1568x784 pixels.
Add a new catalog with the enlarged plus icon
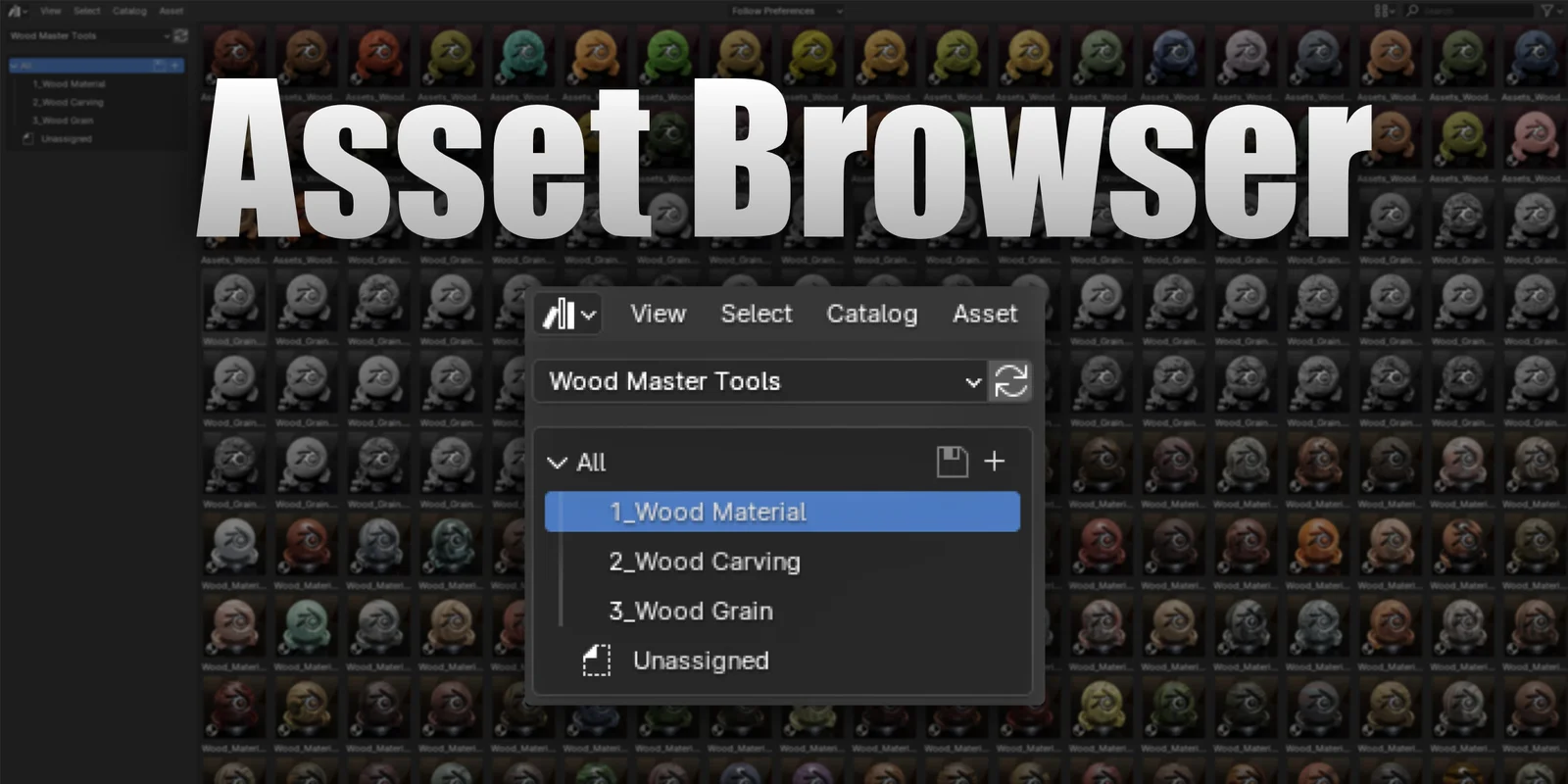point(994,462)
